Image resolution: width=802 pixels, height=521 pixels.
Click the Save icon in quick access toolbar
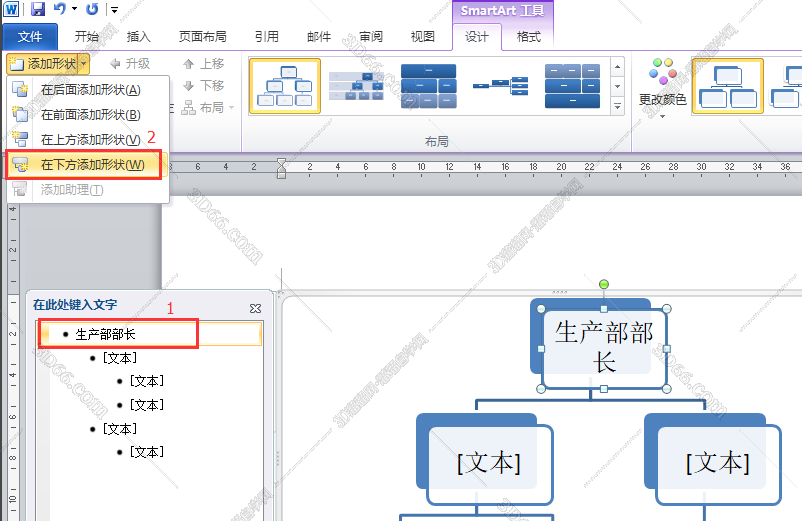[38, 10]
